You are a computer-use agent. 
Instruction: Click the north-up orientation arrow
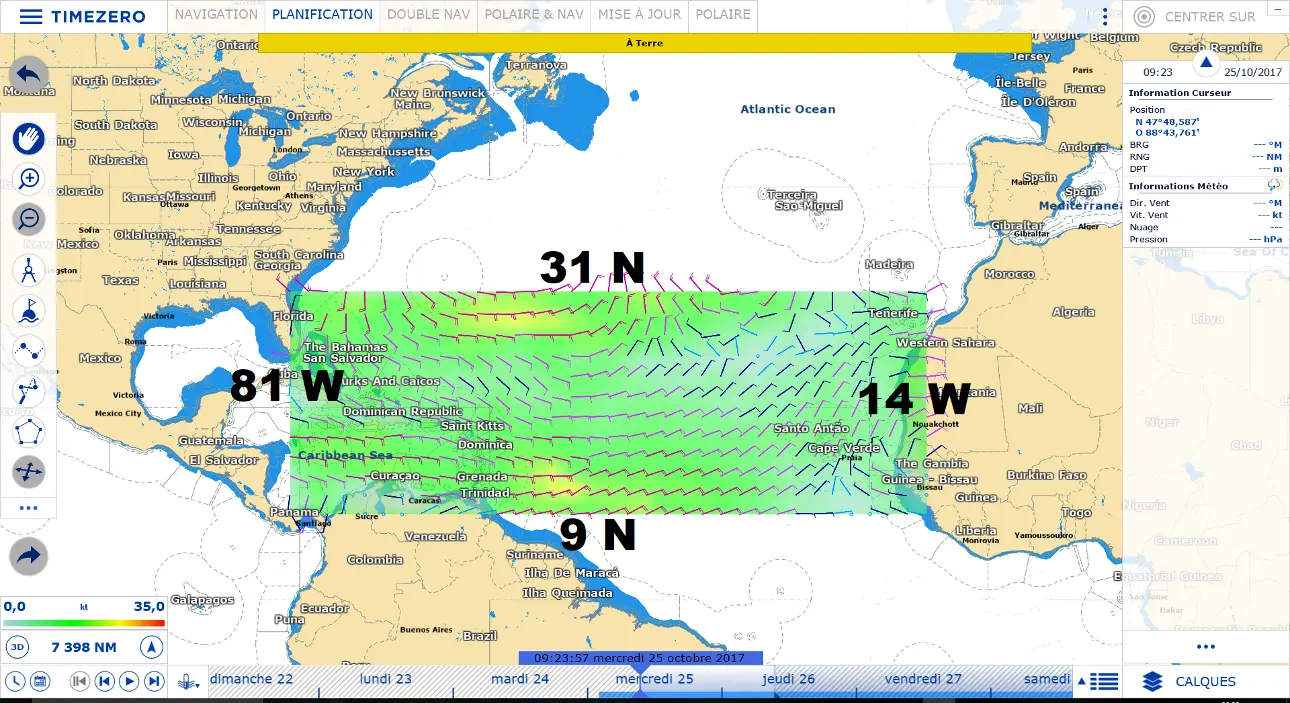151,647
